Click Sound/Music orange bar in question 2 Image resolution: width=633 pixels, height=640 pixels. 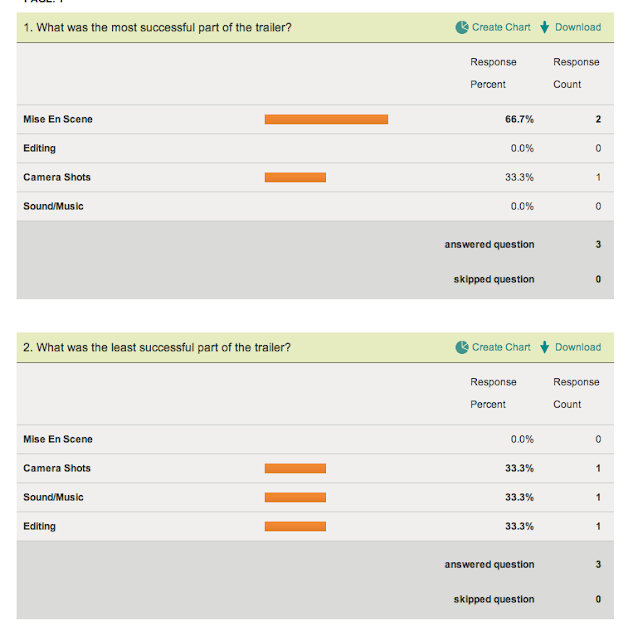coord(295,497)
